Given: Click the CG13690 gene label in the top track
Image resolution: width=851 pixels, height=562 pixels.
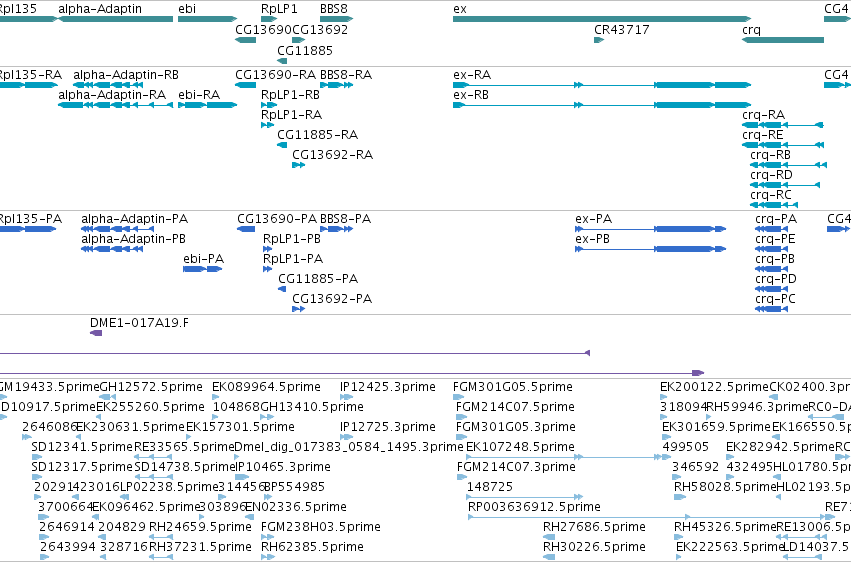Looking at the screenshot, I should click(263, 29).
